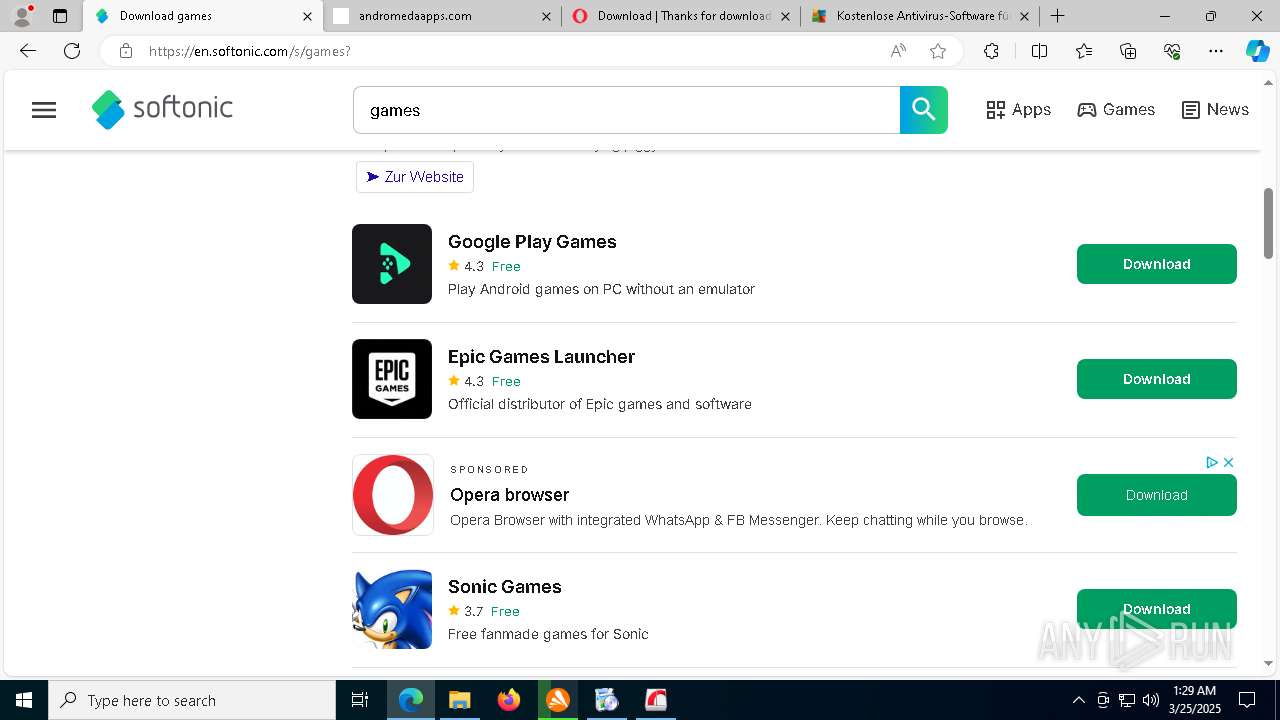Click Download for Google Play Games

click(x=1157, y=264)
